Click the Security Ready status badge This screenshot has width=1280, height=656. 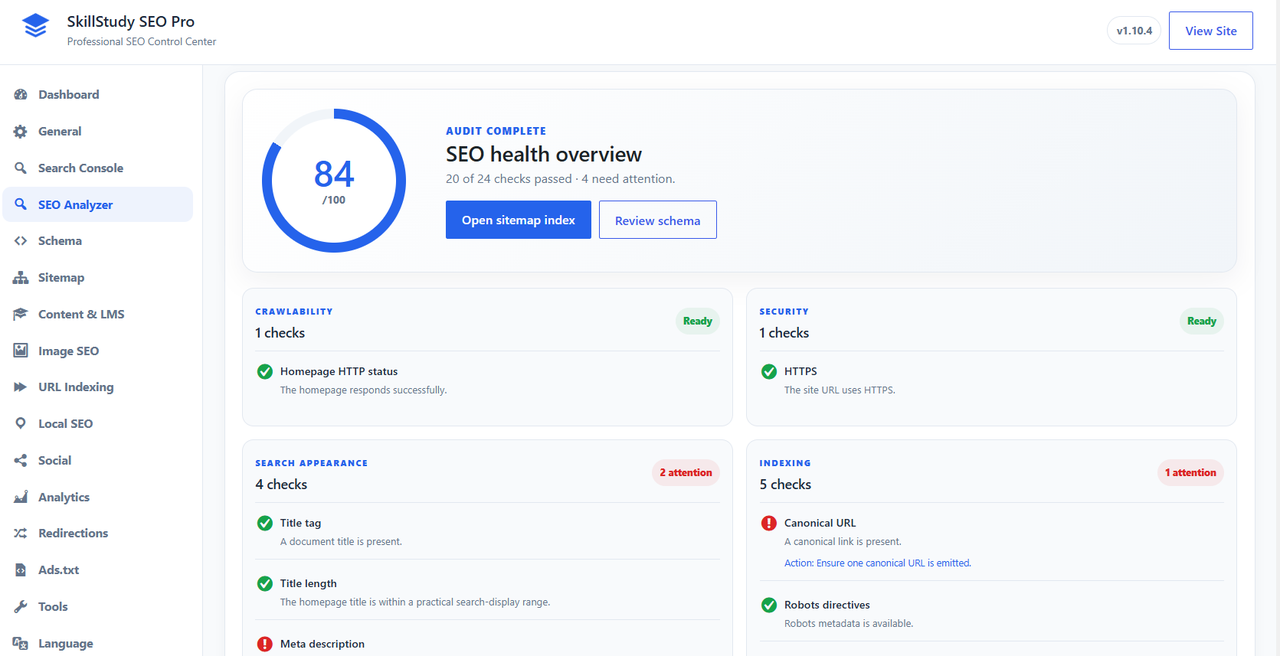pyautogui.click(x=1201, y=322)
